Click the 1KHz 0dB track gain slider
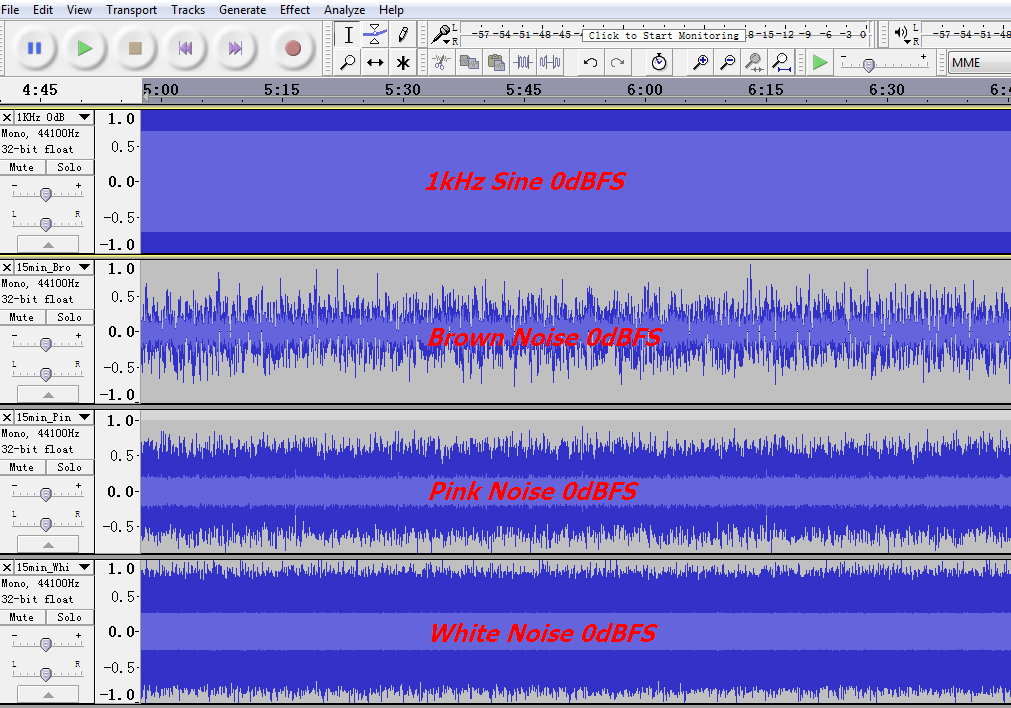Screen dimensions: 1011x708 coord(46,193)
